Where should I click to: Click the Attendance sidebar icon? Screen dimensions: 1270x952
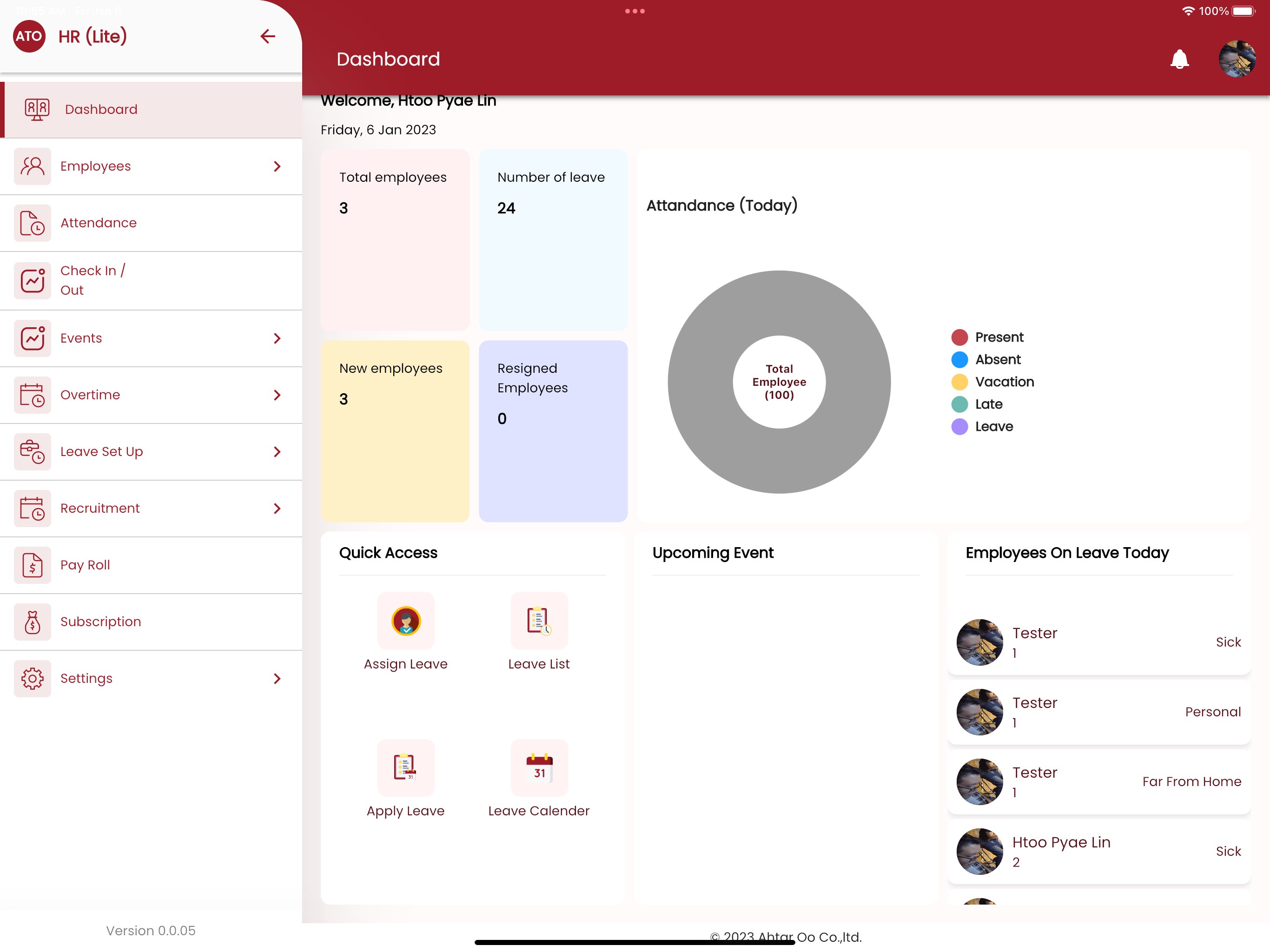coord(32,223)
